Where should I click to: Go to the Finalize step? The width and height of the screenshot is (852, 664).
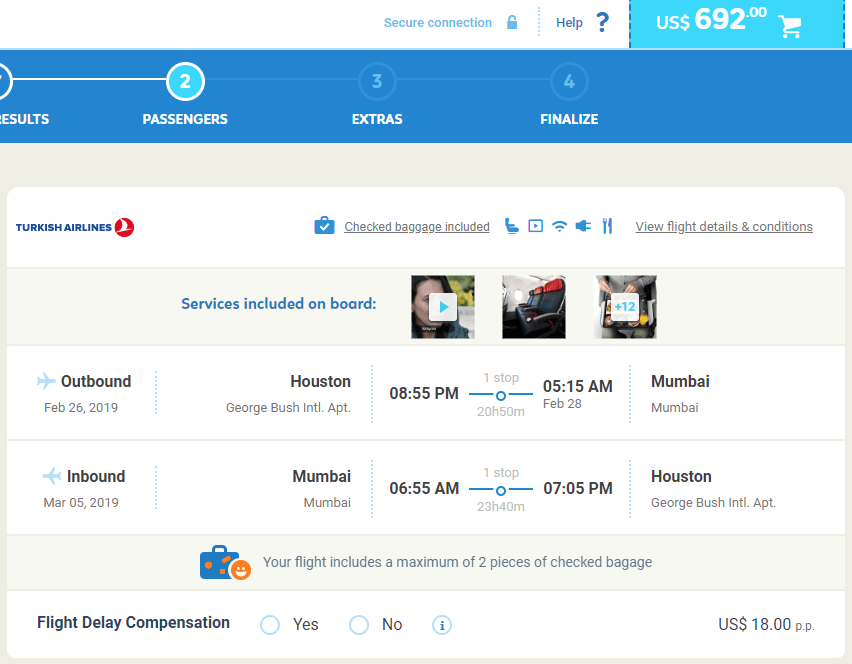(568, 83)
